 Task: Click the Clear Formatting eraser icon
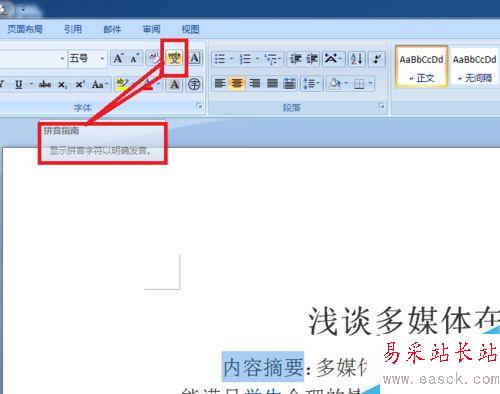coord(154,58)
